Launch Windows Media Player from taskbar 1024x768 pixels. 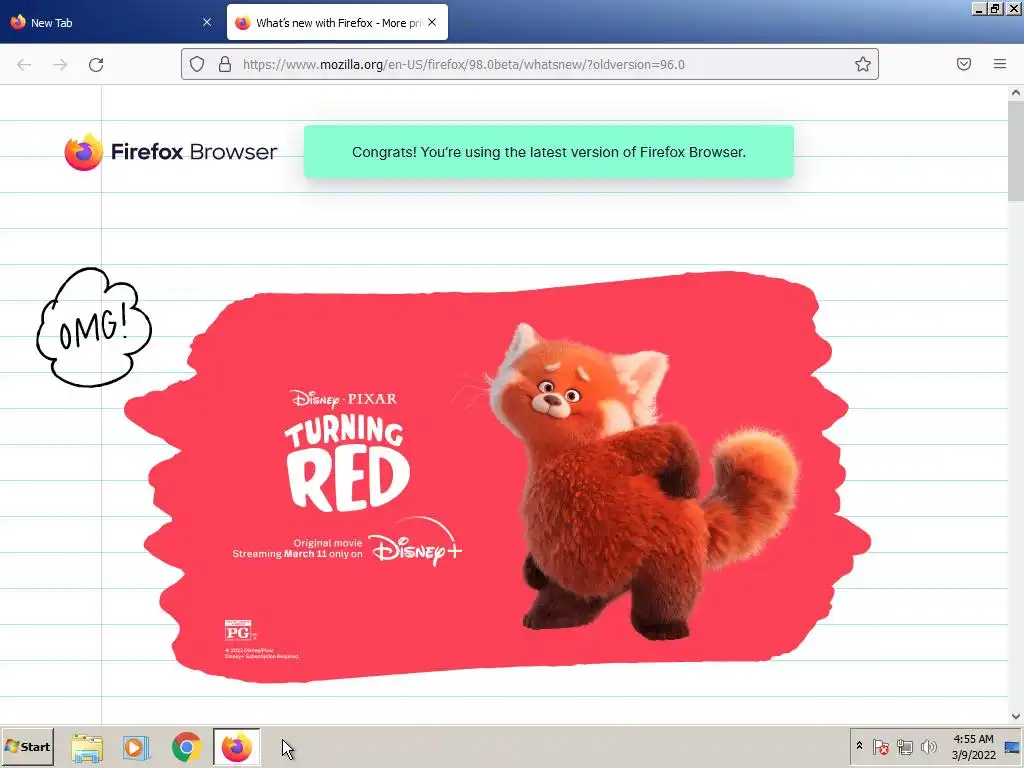tap(136, 748)
